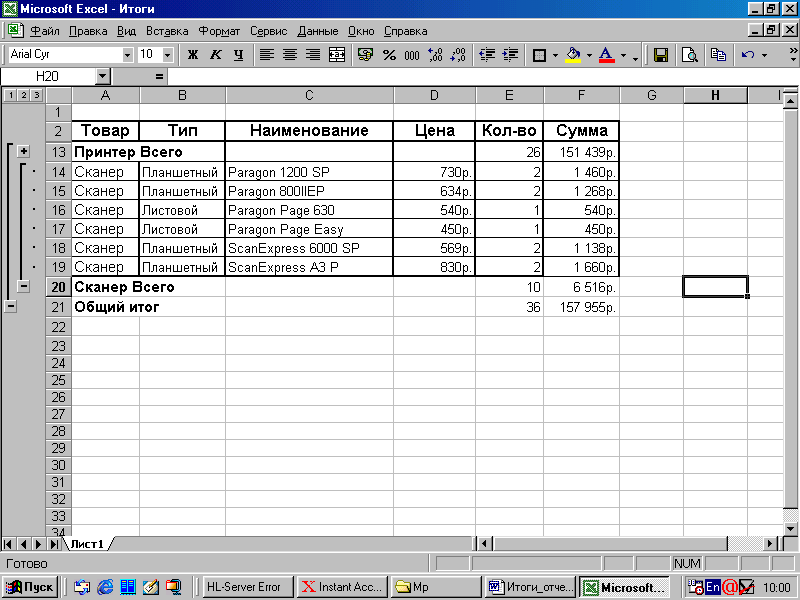Open borders dropdown arrow
Image resolution: width=800 pixels, height=600 pixels.
555,55
